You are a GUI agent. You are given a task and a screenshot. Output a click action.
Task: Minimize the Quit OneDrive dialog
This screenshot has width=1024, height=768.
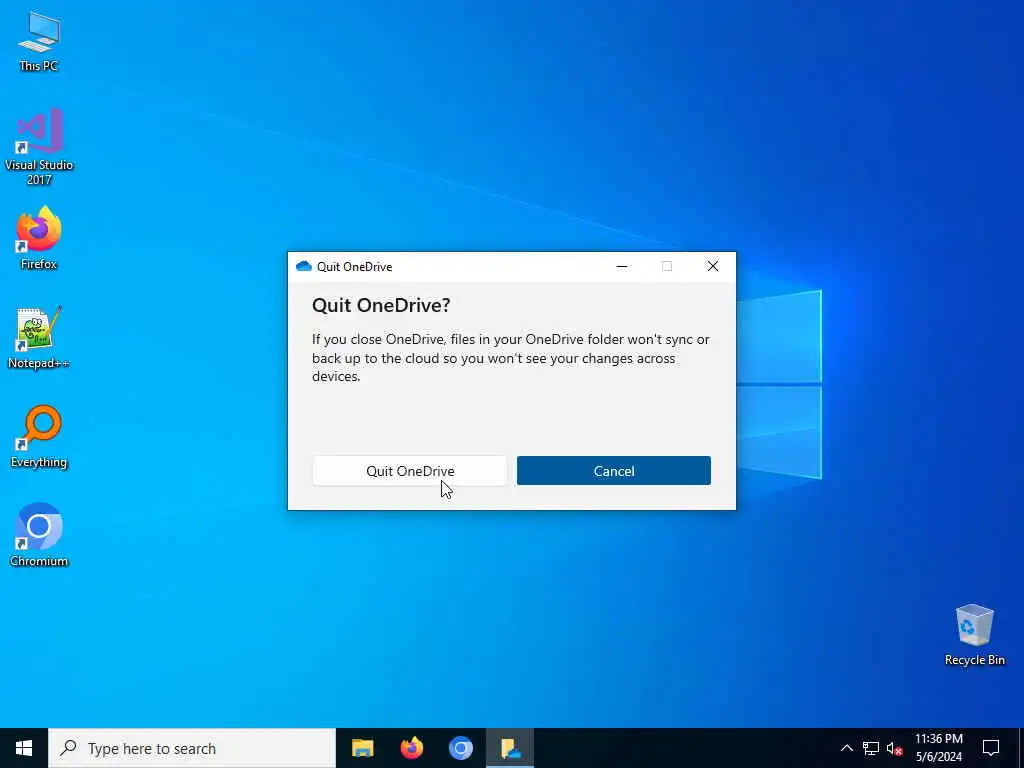tap(622, 266)
